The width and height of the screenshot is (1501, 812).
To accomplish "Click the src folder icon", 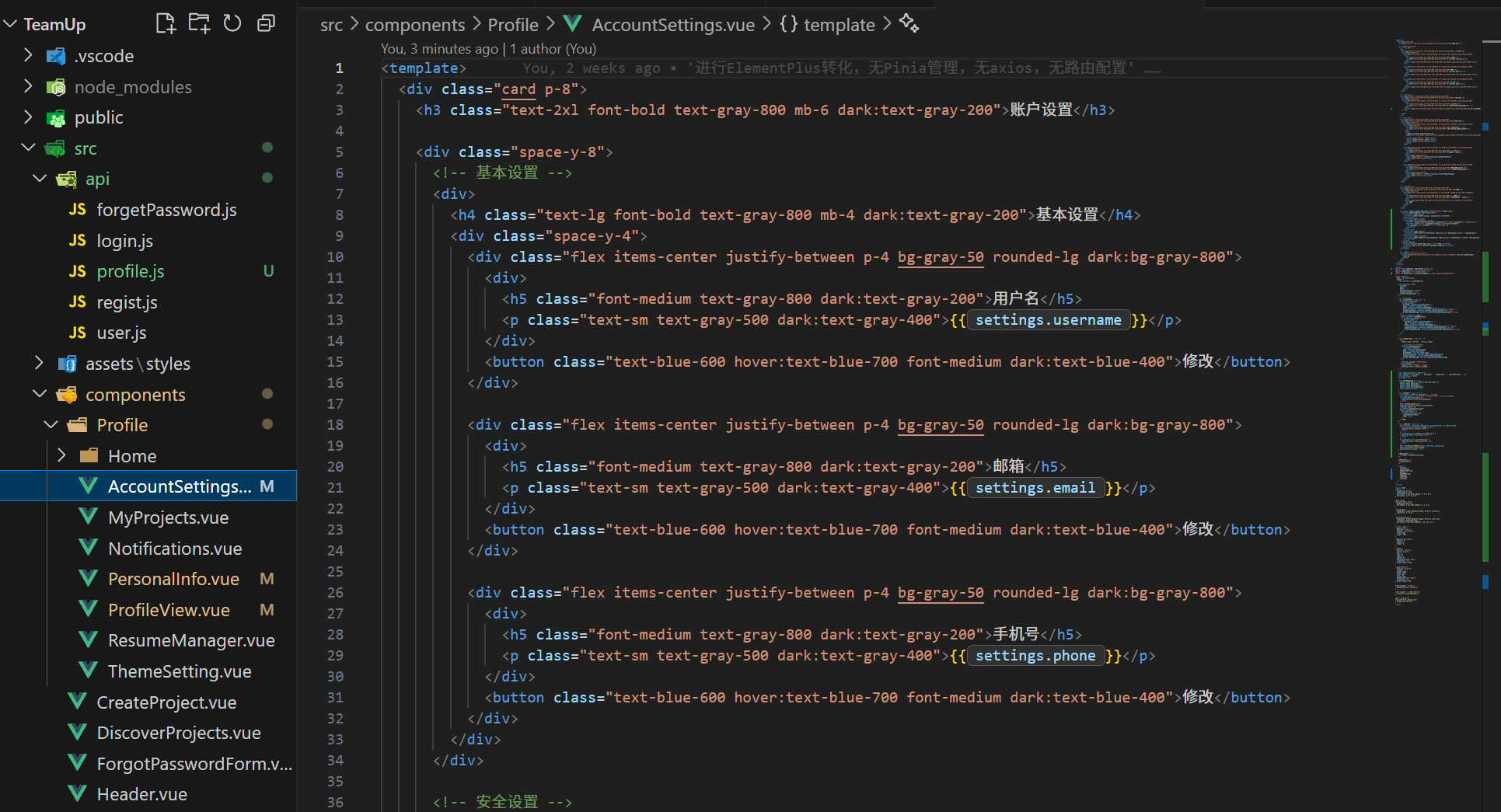I will click(56, 148).
